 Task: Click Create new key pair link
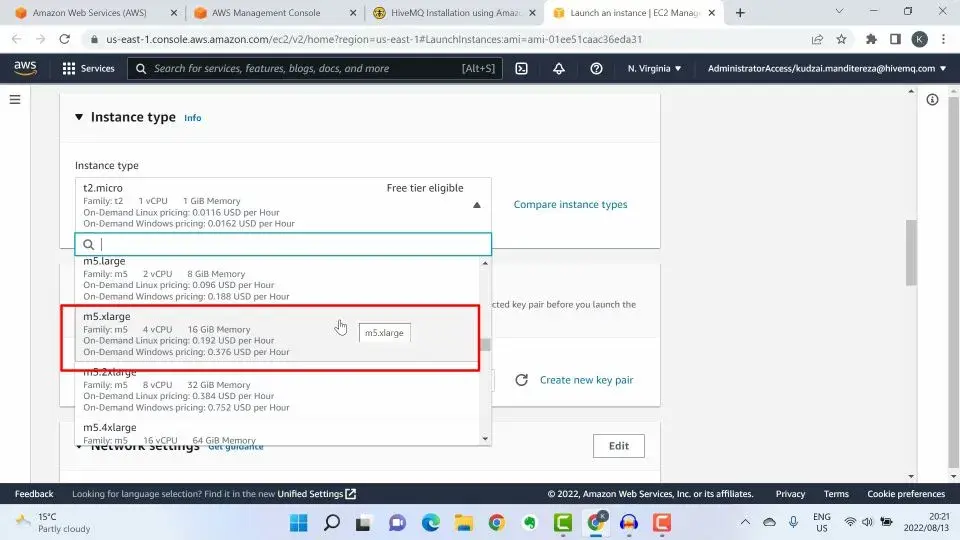coord(586,380)
